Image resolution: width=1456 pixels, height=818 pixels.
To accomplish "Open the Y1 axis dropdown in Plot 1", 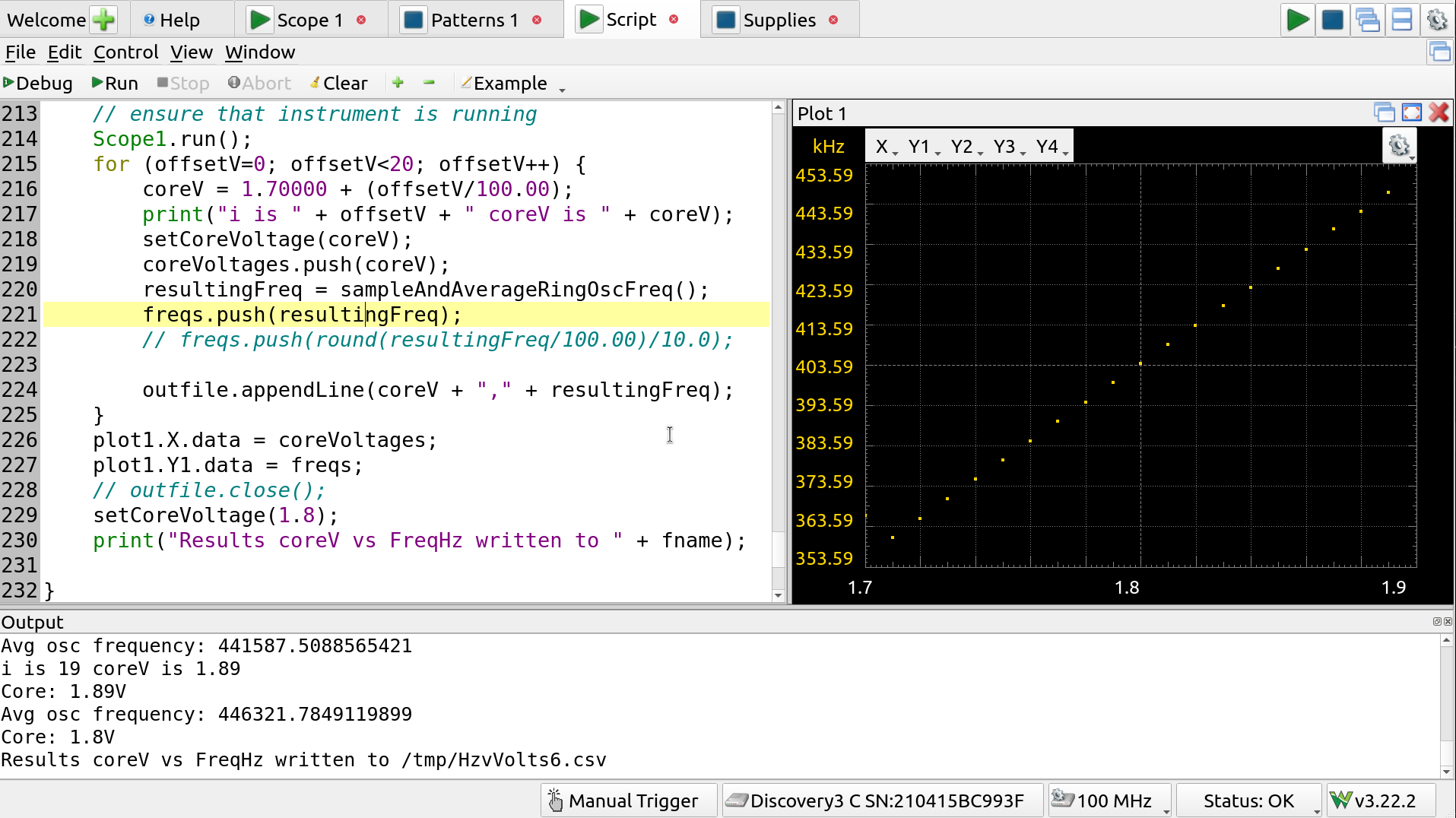I will (924, 147).
